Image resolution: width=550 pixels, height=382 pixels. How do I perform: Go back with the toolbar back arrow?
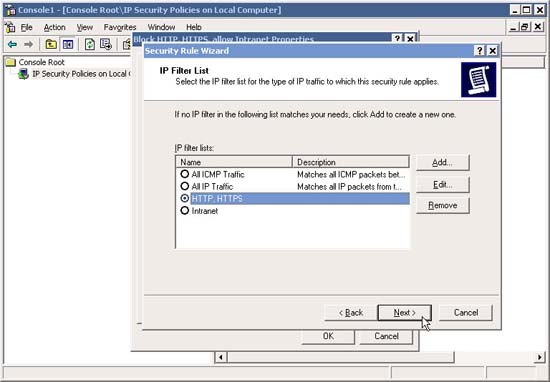click(x=12, y=45)
